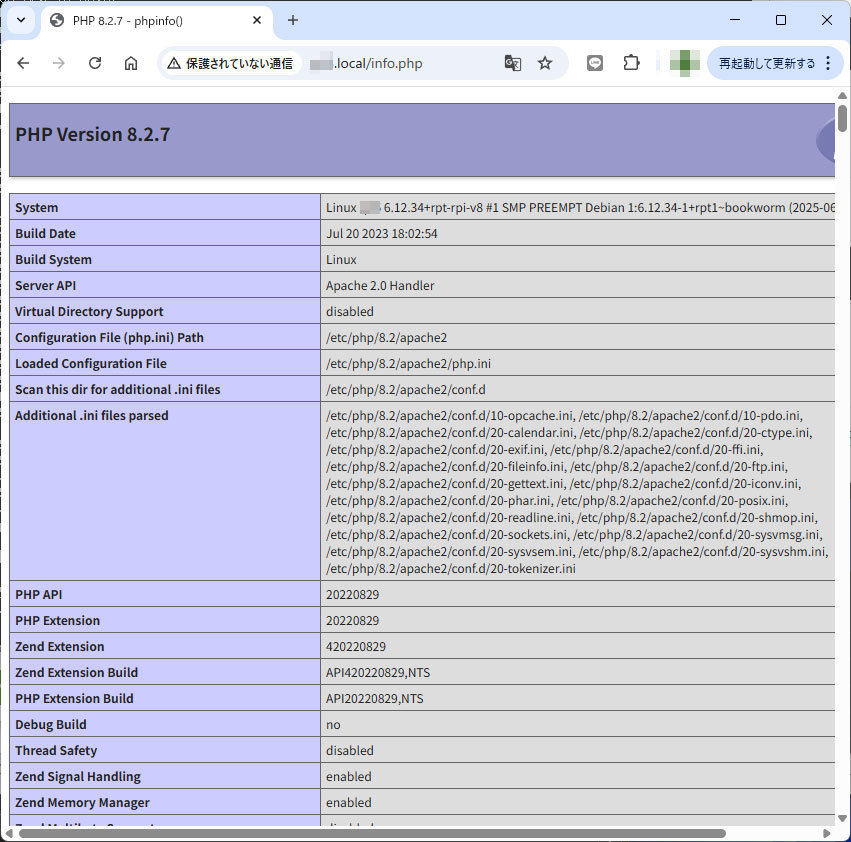Click the System row label

(x=36, y=207)
